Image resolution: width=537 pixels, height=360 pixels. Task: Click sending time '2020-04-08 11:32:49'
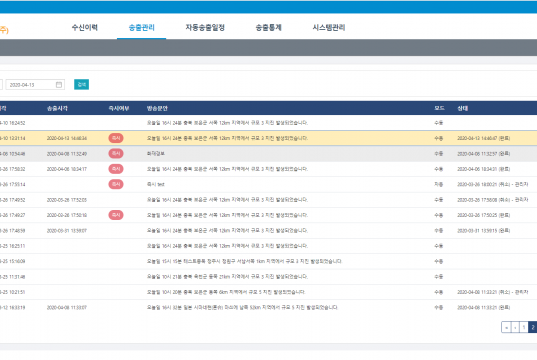click(x=67, y=153)
